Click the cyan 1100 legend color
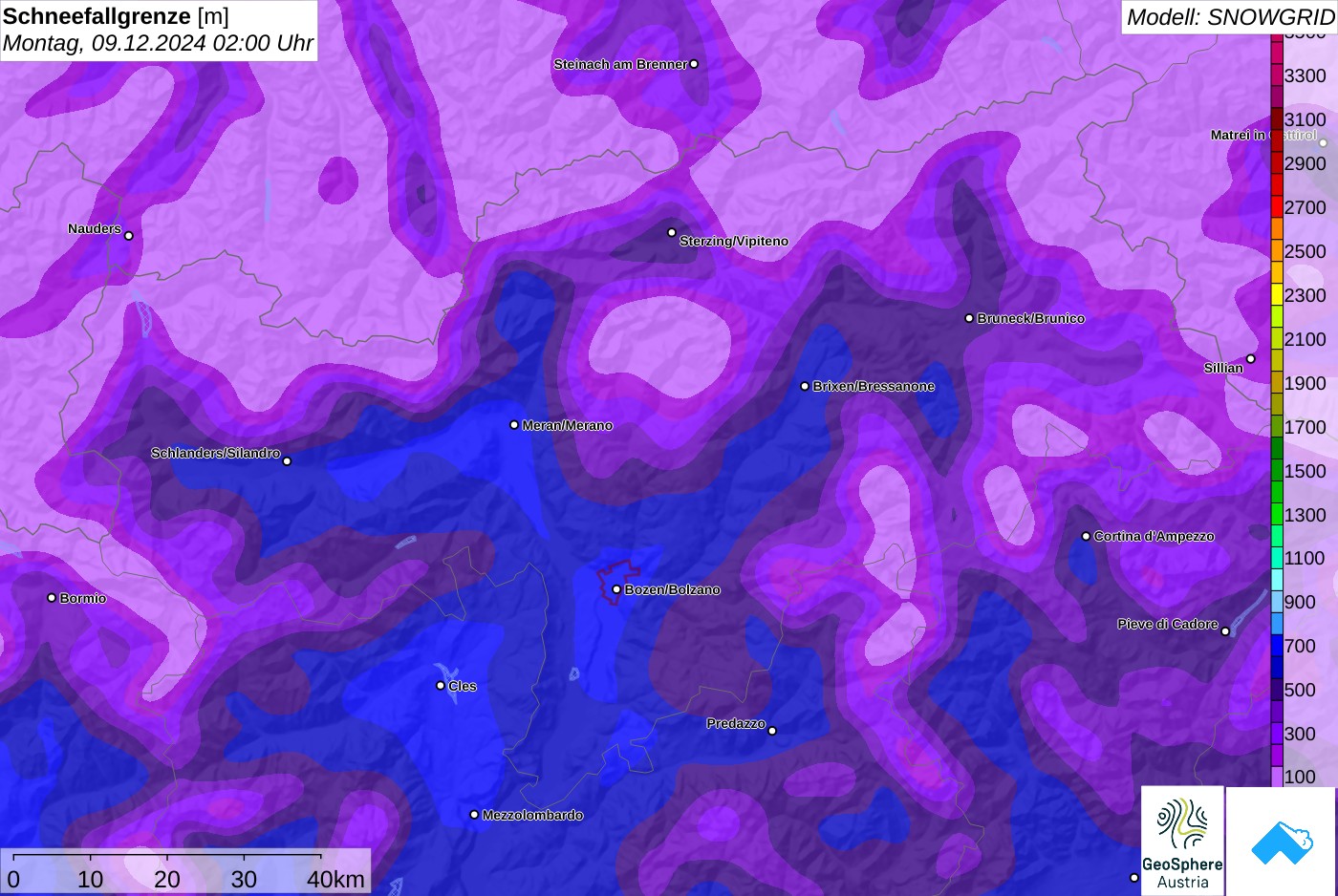1338x896 pixels. click(1277, 558)
